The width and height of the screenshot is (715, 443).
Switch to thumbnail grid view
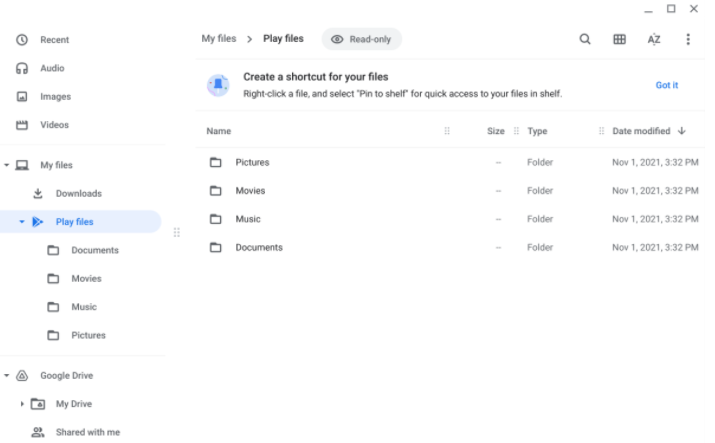(x=619, y=39)
